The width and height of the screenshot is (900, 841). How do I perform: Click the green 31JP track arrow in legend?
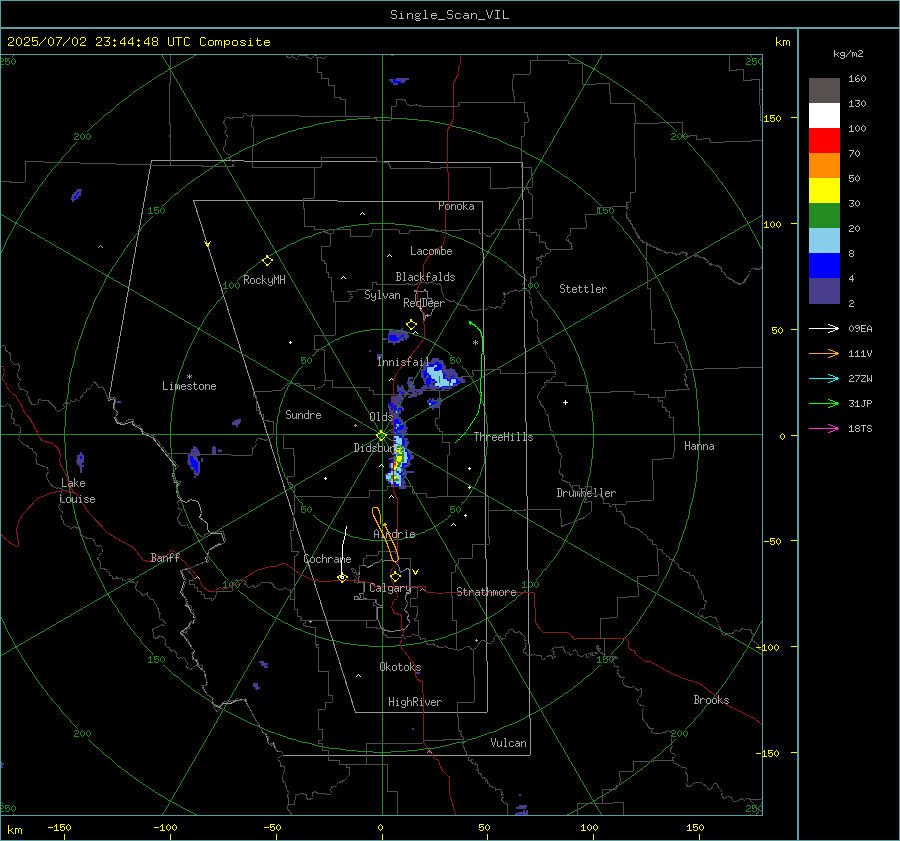(x=824, y=404)
